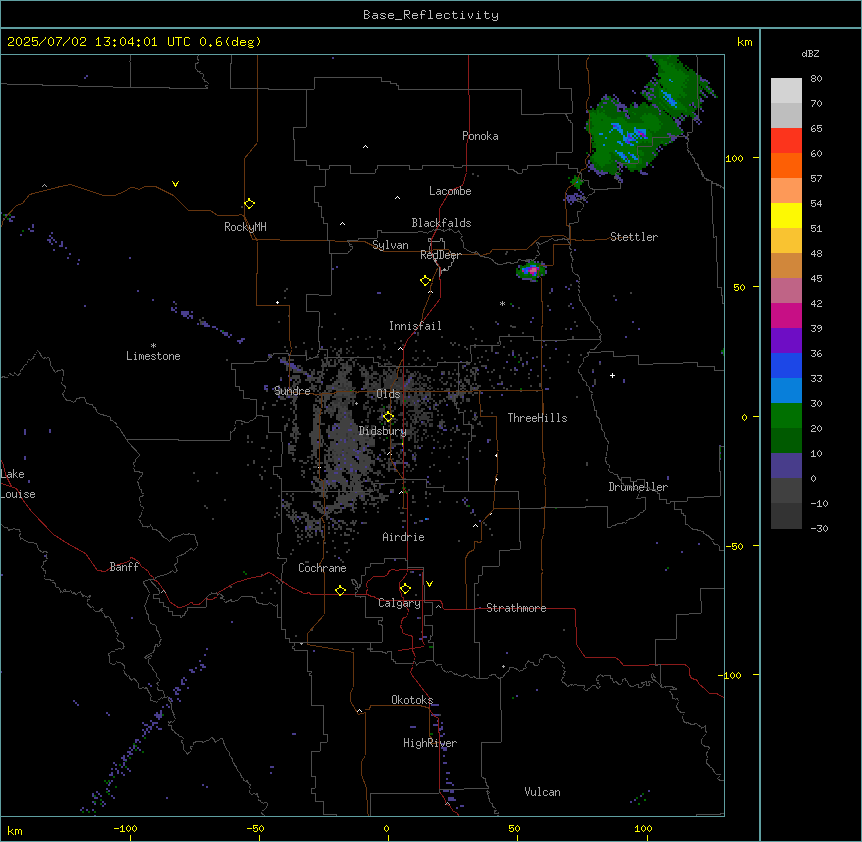Click the yellow V marker east of Calgary
862x842 pixels.
pyautogui.click(x=429, y=584)
